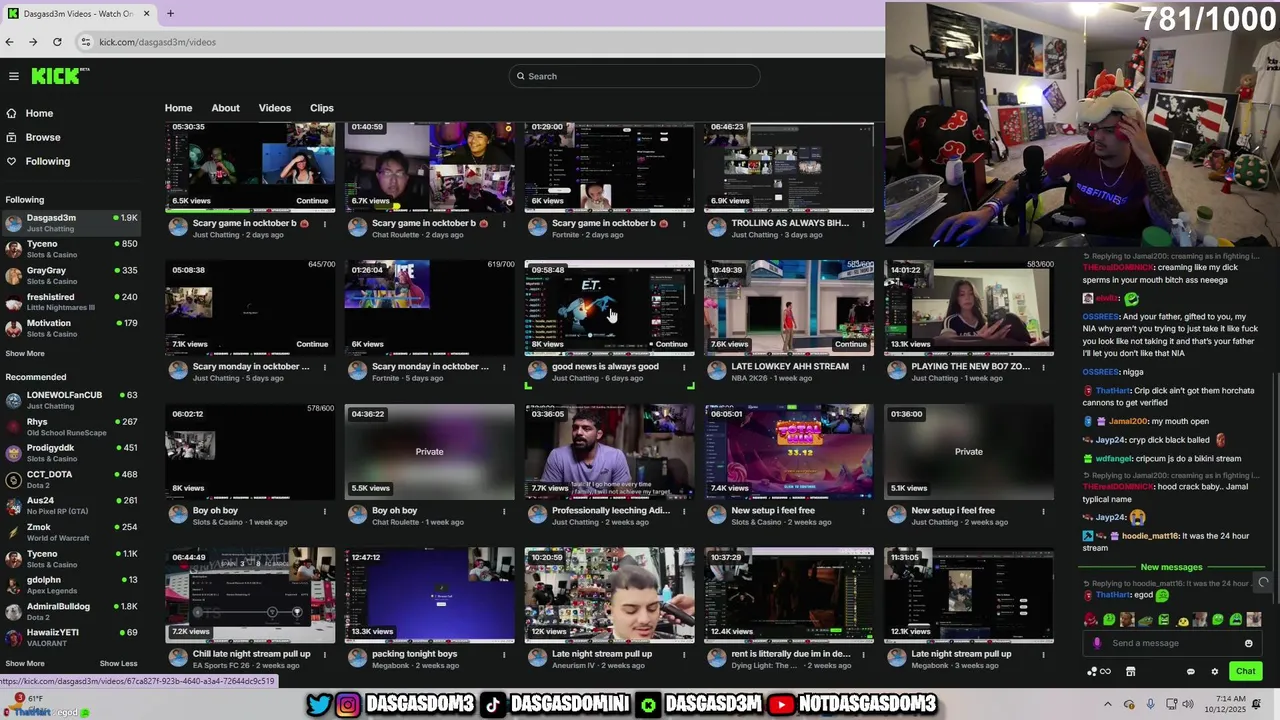The image size is (1280, 720).
Task: Reload the page with refresh icon
Action: click(57, 42)
